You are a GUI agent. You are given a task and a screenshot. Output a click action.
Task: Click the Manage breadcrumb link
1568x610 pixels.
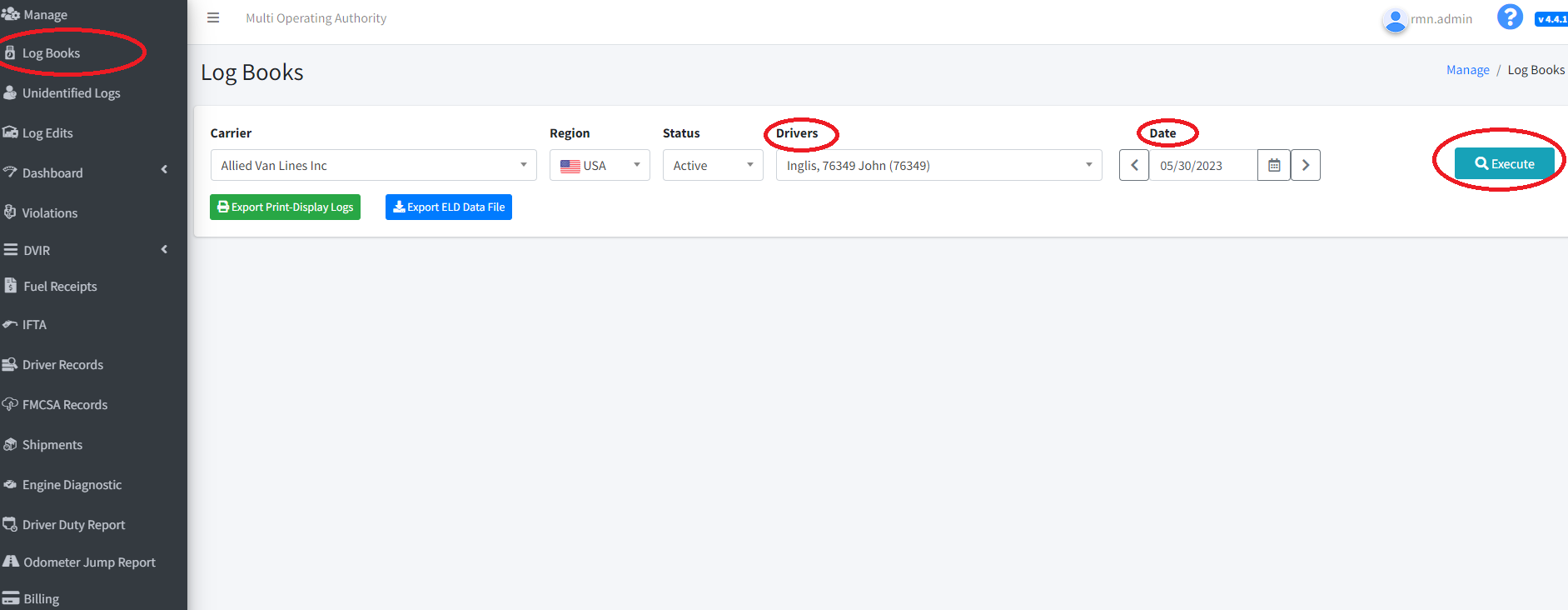1467,70
